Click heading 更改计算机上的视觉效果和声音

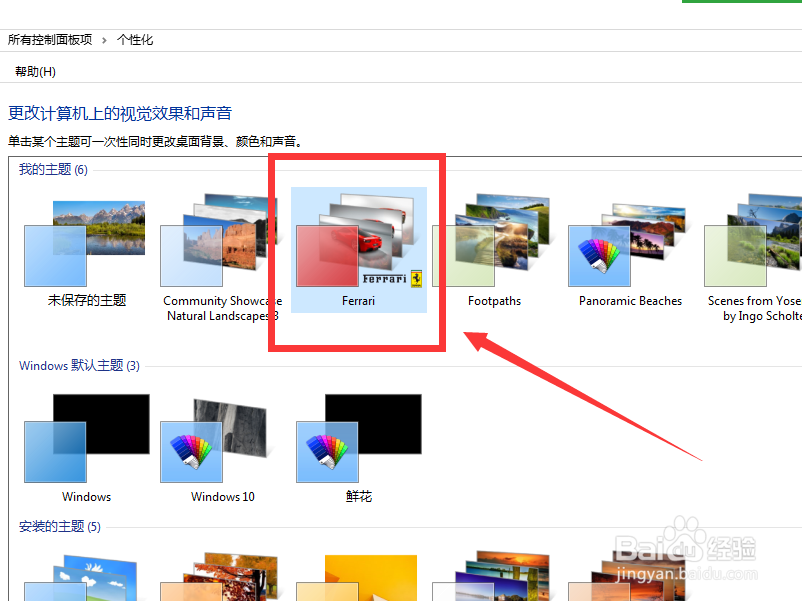coord(120,114)
